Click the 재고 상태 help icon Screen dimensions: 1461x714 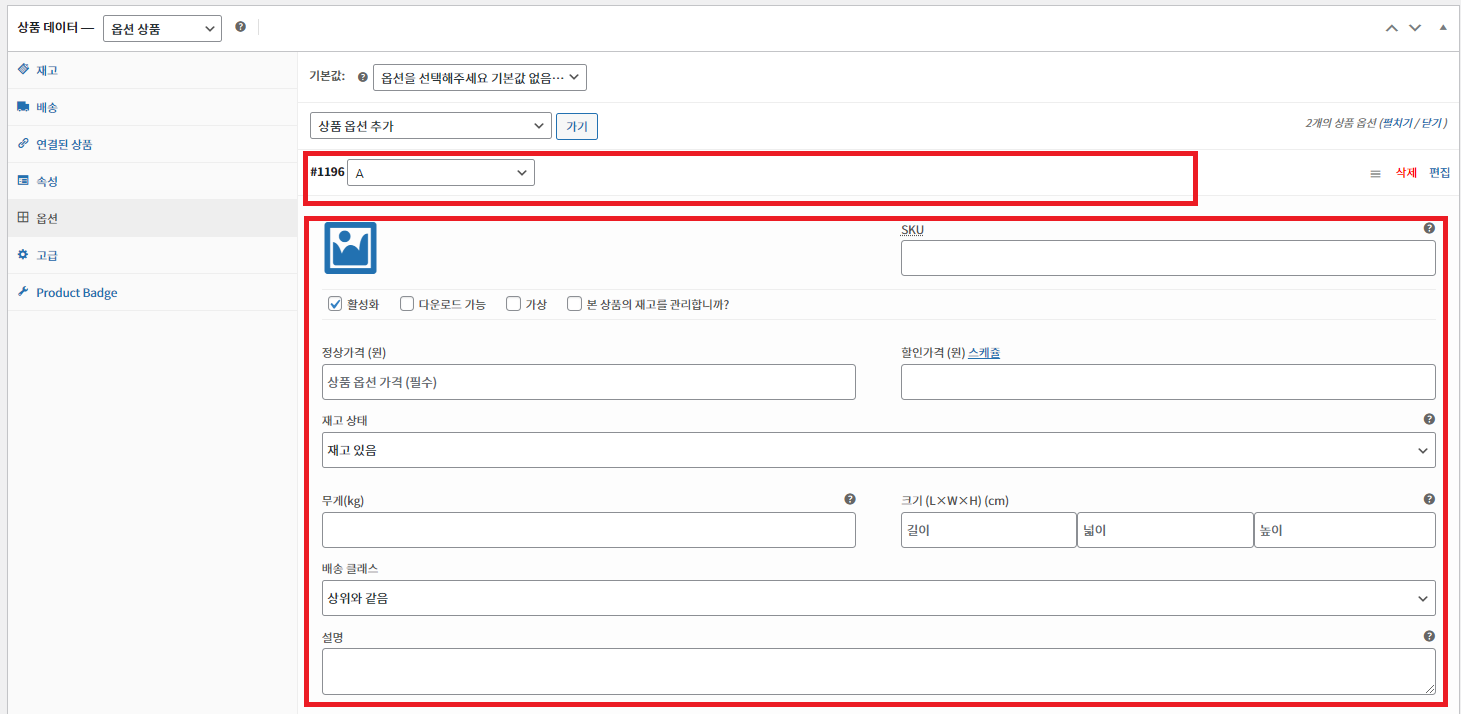tap(1429, 420)
